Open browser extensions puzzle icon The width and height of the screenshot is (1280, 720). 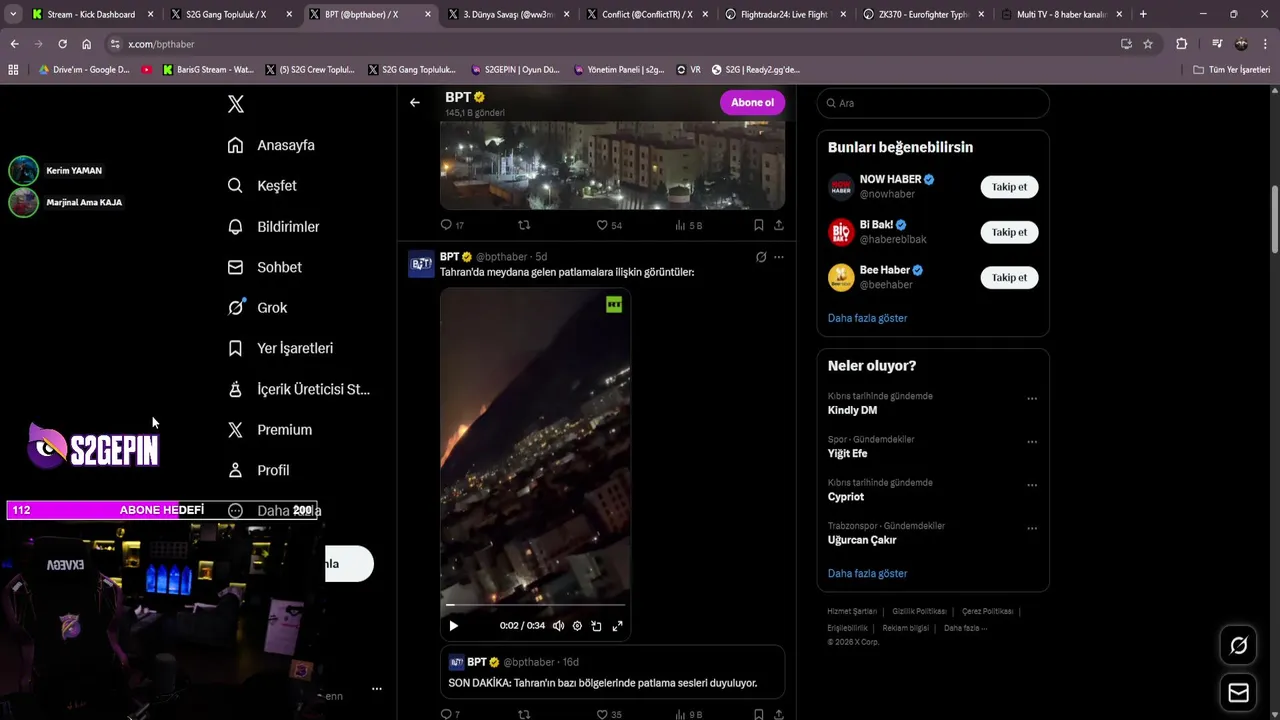coord(1181,44)
